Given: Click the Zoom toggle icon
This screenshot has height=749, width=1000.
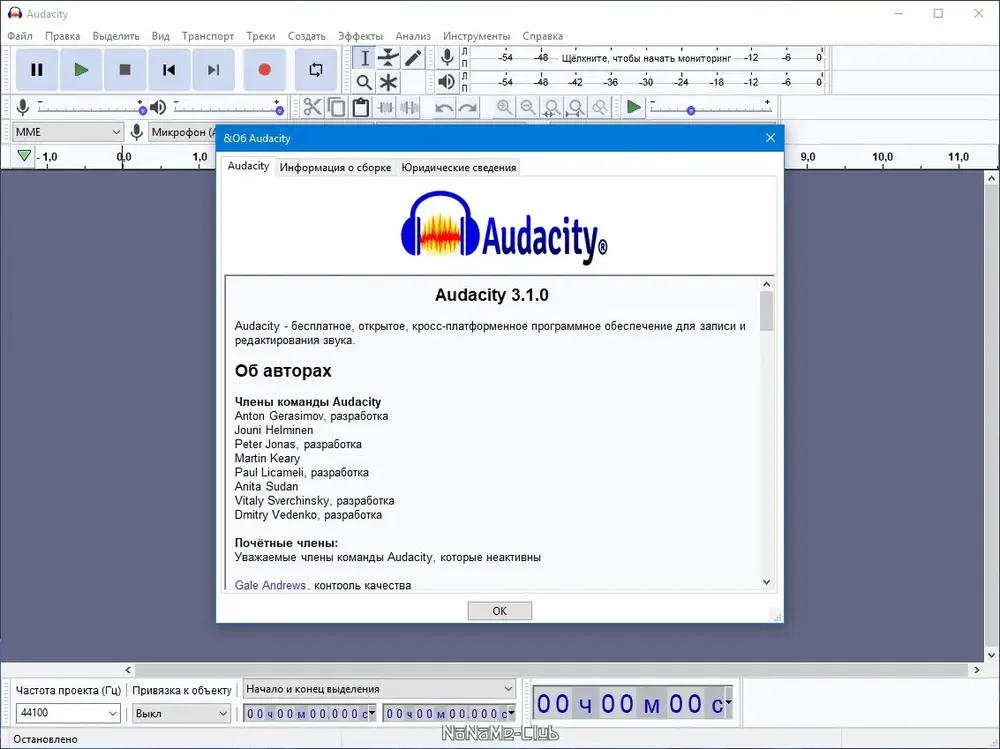Looking at the screenshot, I should point(600,107).
